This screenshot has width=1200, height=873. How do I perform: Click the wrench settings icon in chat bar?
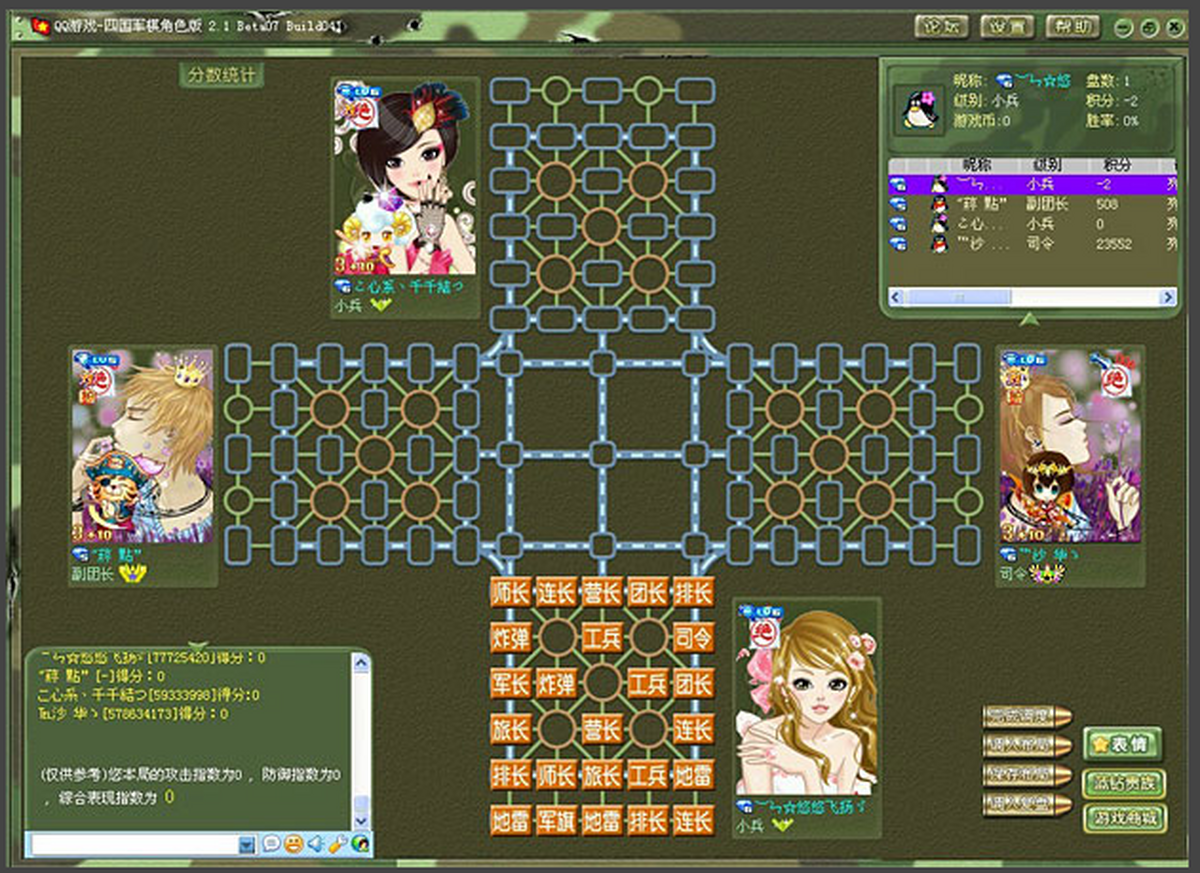[x=338, y=844]
